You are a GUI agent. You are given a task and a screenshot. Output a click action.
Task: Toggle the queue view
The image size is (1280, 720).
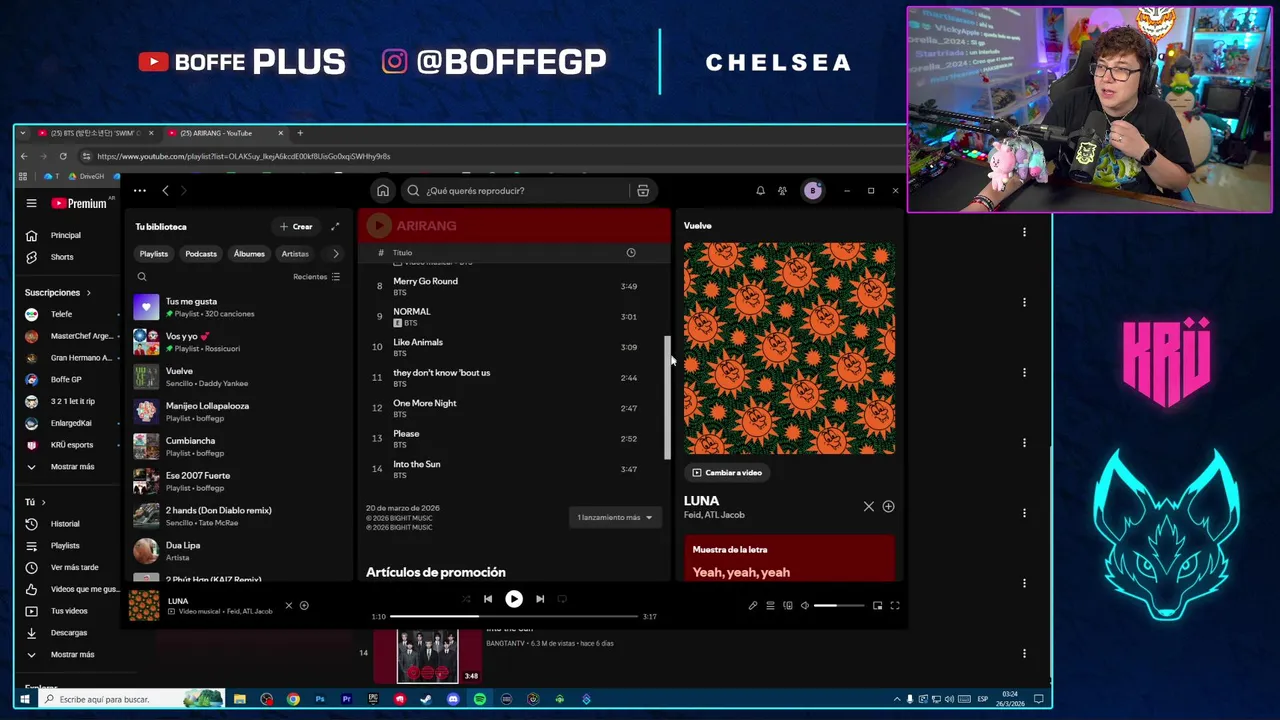[x=770, y=605]
